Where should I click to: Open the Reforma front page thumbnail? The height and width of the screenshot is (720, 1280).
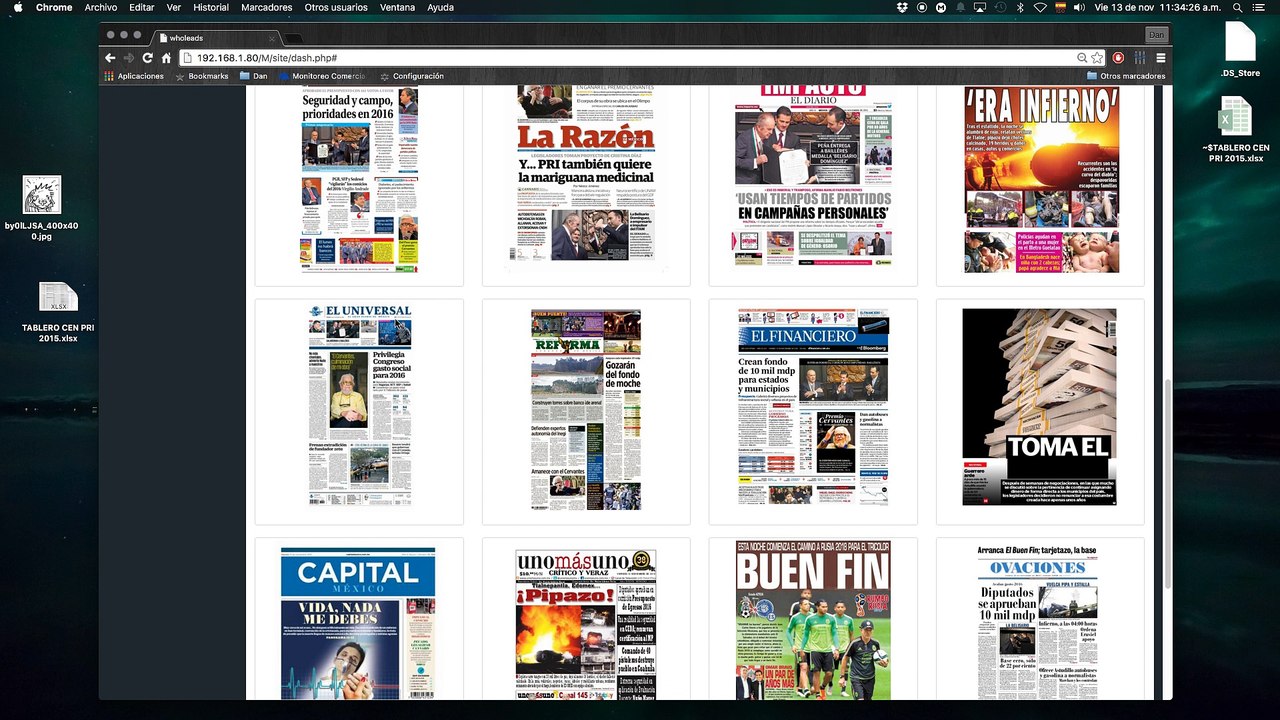click(x=586, y=409)
